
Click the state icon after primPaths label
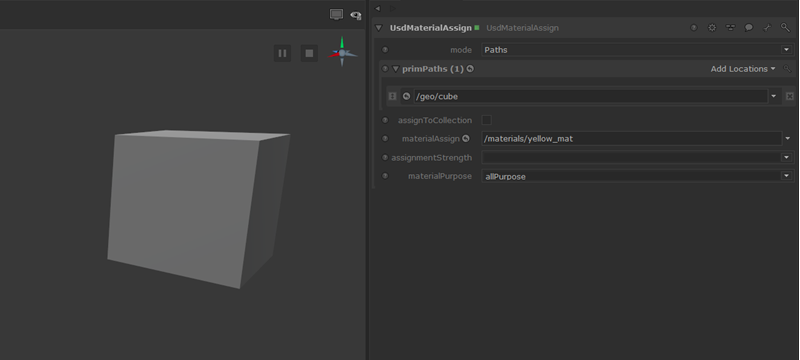[x=470, y=68]
